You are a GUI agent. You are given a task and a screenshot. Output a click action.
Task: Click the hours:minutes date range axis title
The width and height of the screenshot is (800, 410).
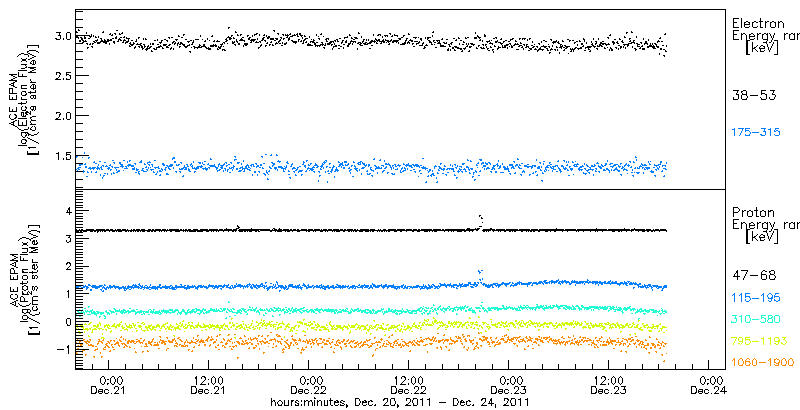click(x=399, y=402)
